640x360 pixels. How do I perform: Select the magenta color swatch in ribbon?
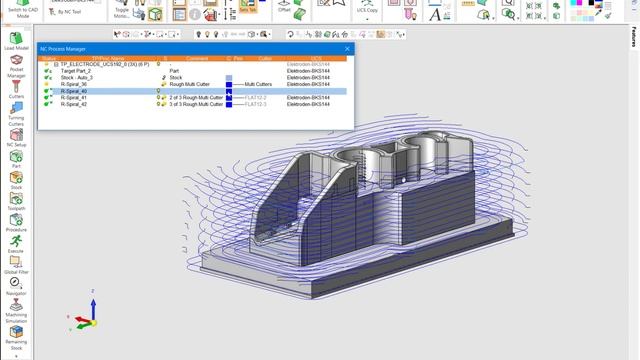coord(579,3)
